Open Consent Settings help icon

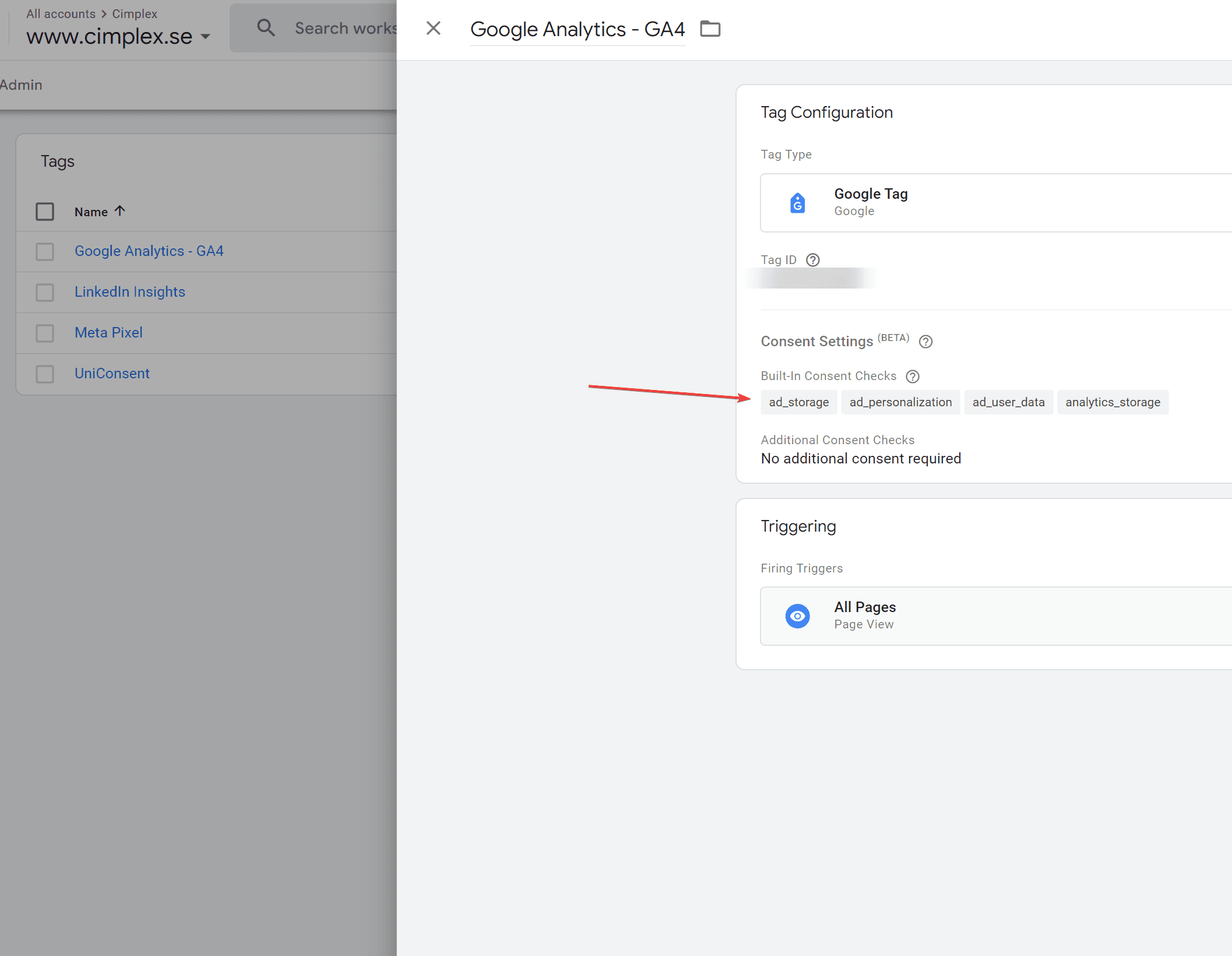[925, 342]
